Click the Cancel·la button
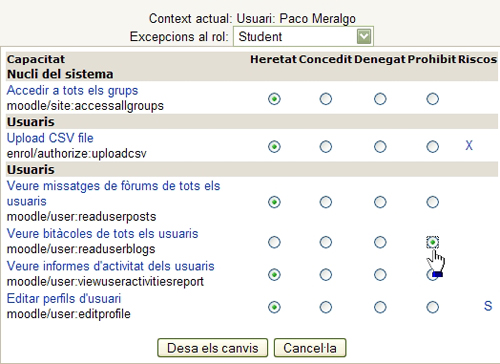 (310, 348)
